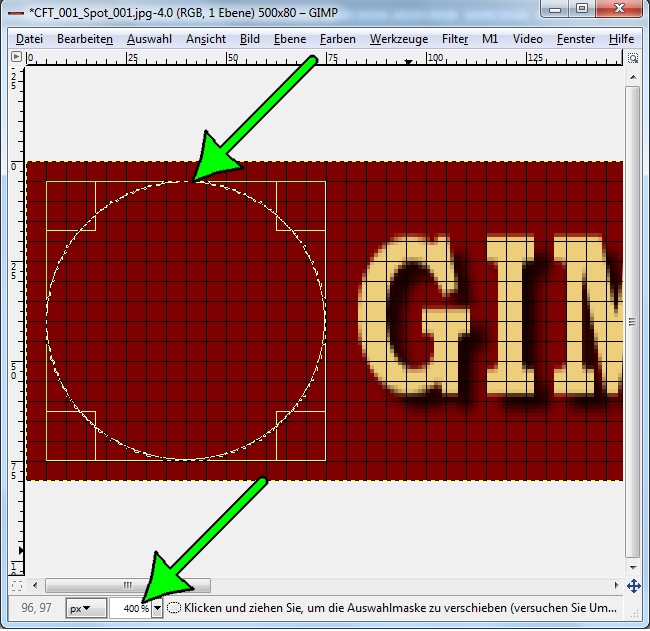650x631 pixels.
Task: Open the Hilfe menu
Action: point(621,39)
